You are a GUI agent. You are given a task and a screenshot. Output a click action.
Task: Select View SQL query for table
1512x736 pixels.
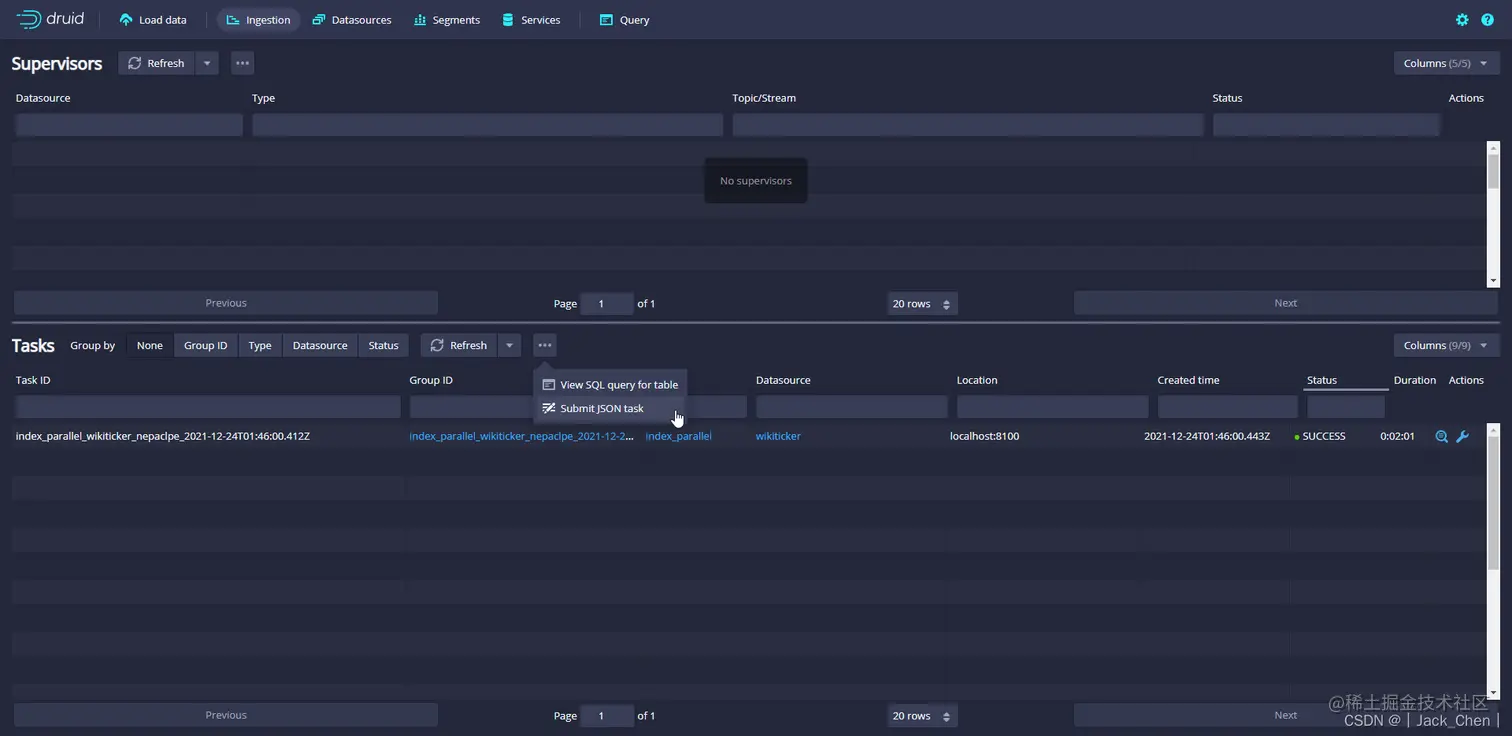[x=610, y=384]
